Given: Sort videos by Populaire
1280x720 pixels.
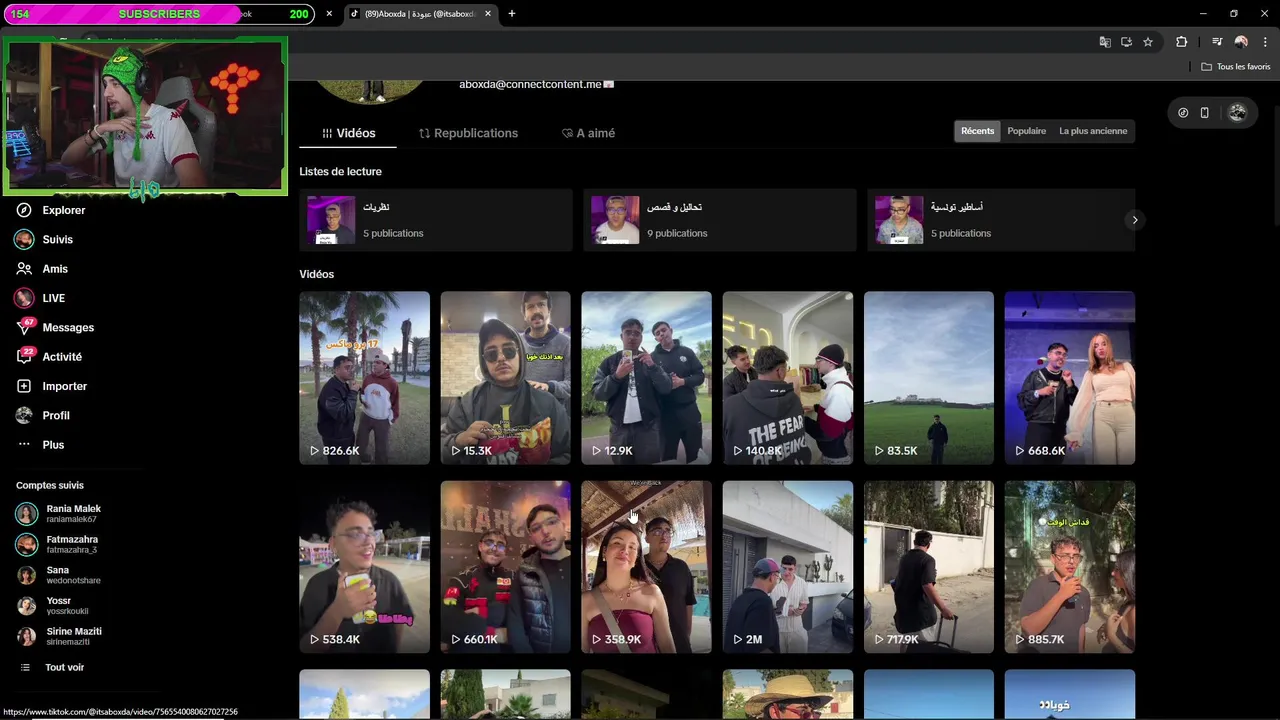Looking at the screenshot, I should click(x=1026, y=131).
